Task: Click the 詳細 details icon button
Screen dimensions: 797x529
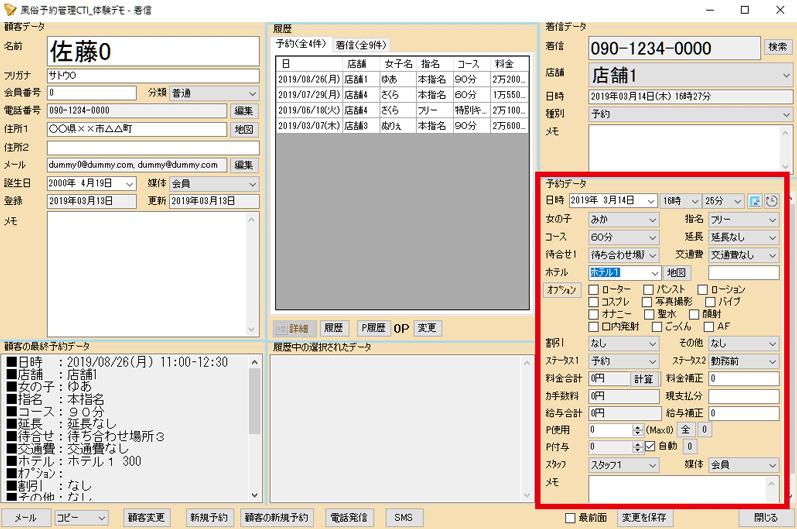Action: (x=293, y=328)
